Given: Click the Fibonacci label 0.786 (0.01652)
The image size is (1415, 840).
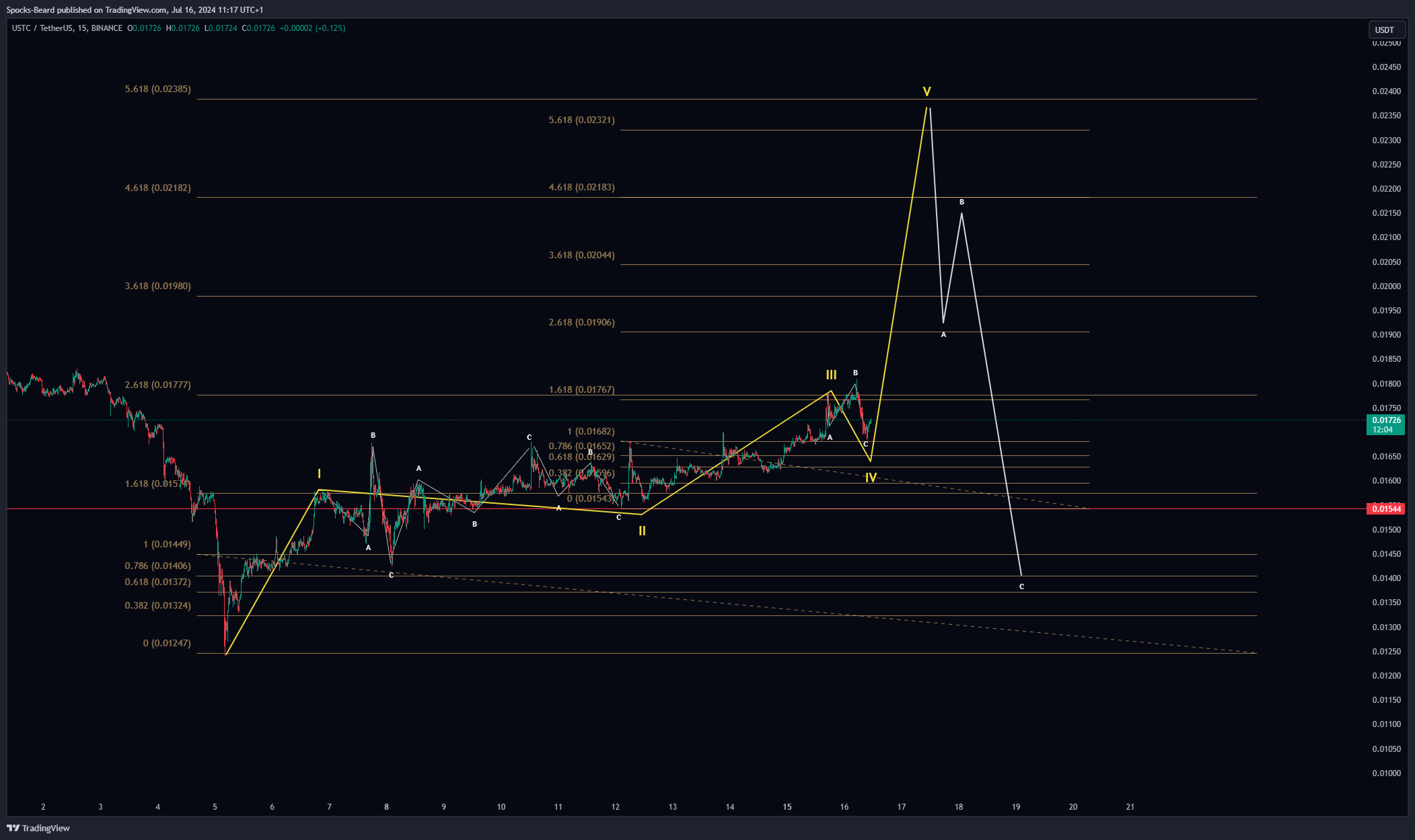Looking at the screenshot, I should tap(582, 447).
